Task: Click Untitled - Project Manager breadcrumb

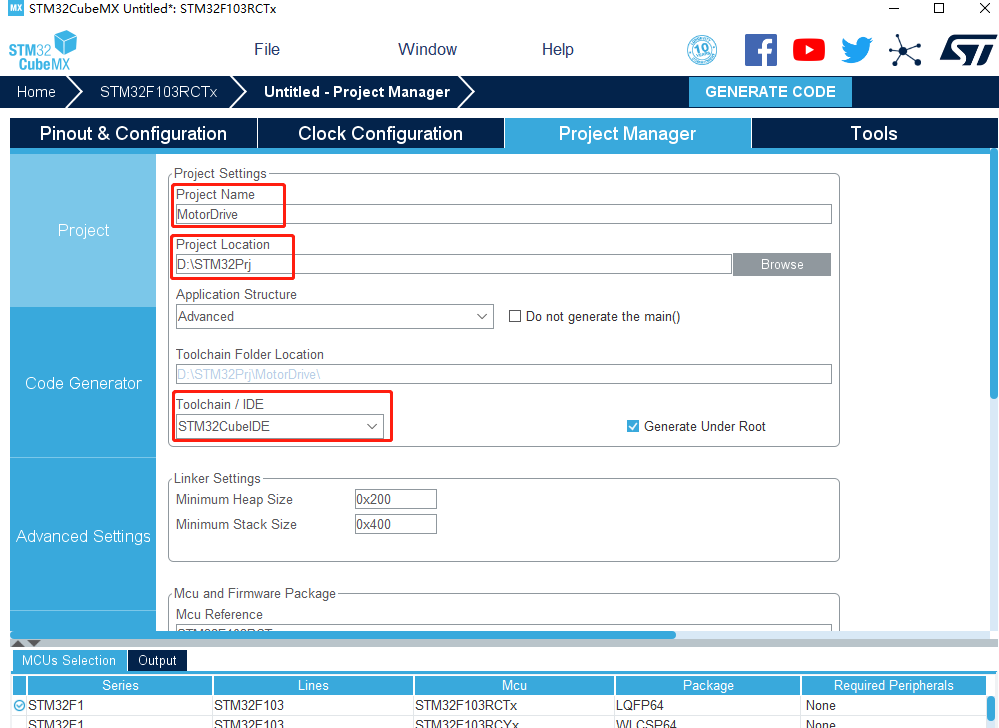Action: point(357,92)
